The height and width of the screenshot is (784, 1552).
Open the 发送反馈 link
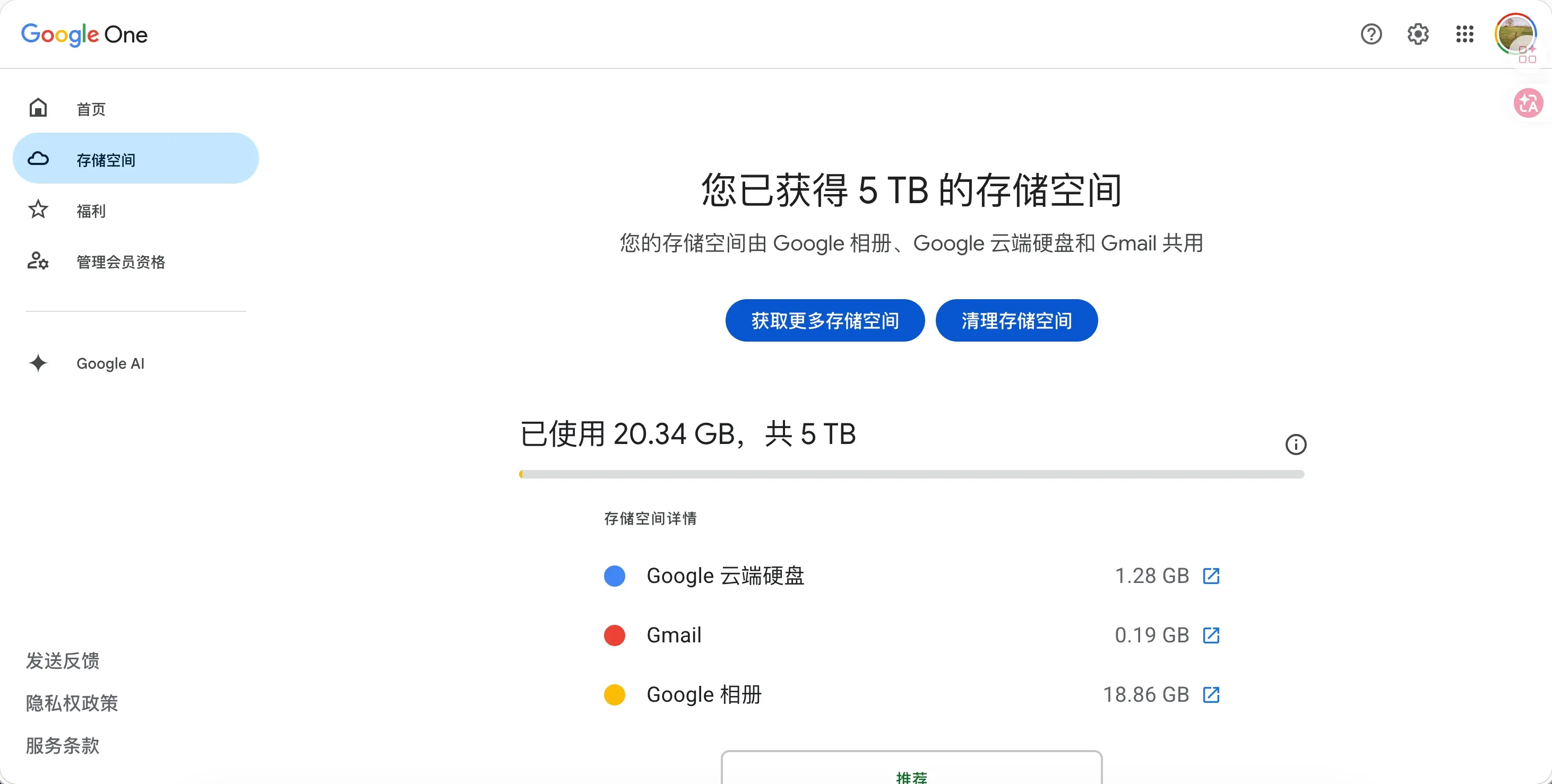63,660
